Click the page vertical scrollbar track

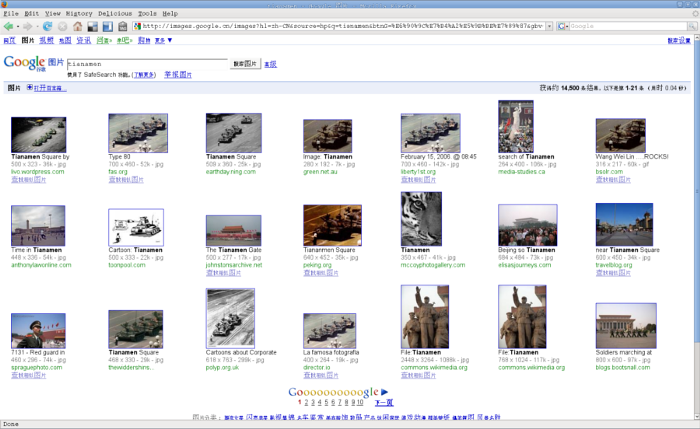tap(696, 379)
